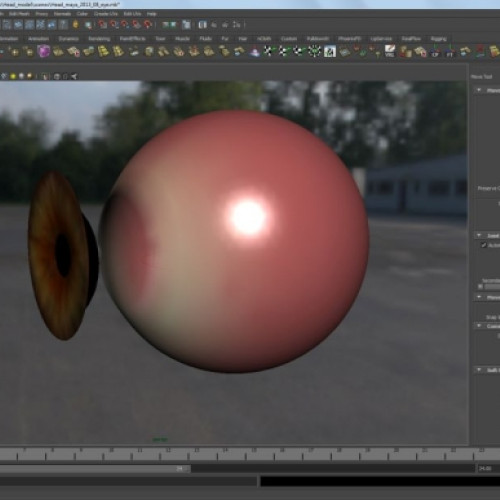Switch to the Custom shelf tab
Image resolution: width=500 pixels, height=500 pixels.
click(x=289, y=39)
